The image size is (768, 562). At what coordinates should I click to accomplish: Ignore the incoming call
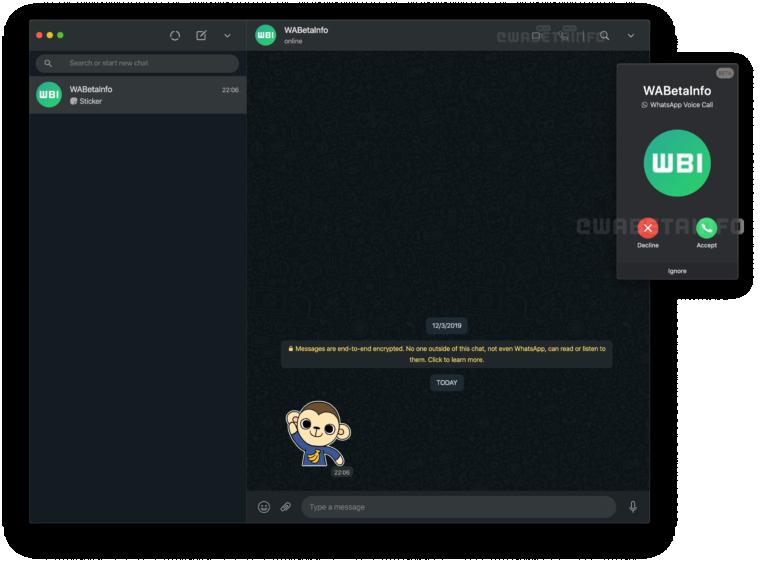pyautogui.click(x=677, y=271)
